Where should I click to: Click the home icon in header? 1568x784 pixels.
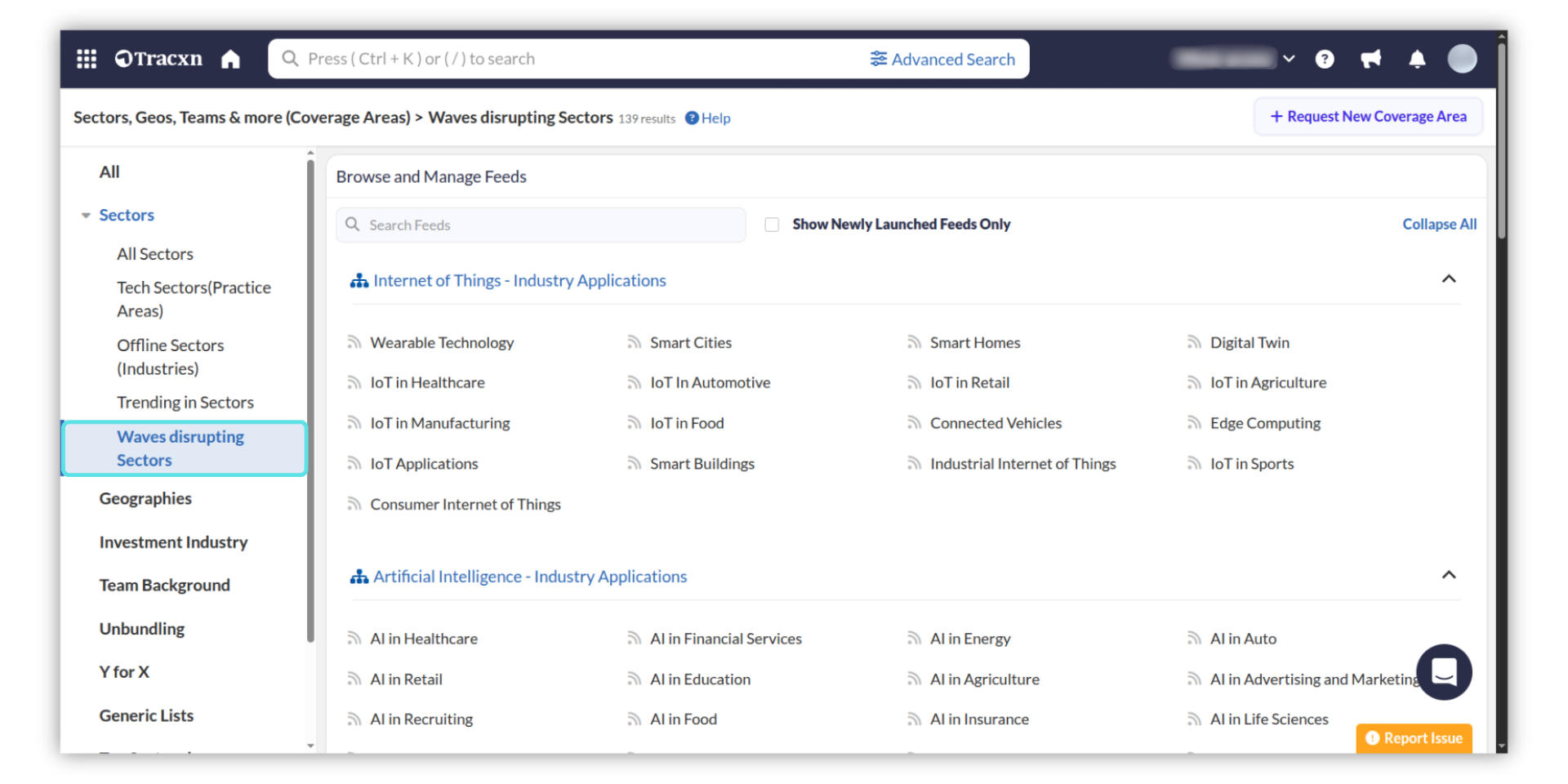pyautogui.click(x=230, y=59)
